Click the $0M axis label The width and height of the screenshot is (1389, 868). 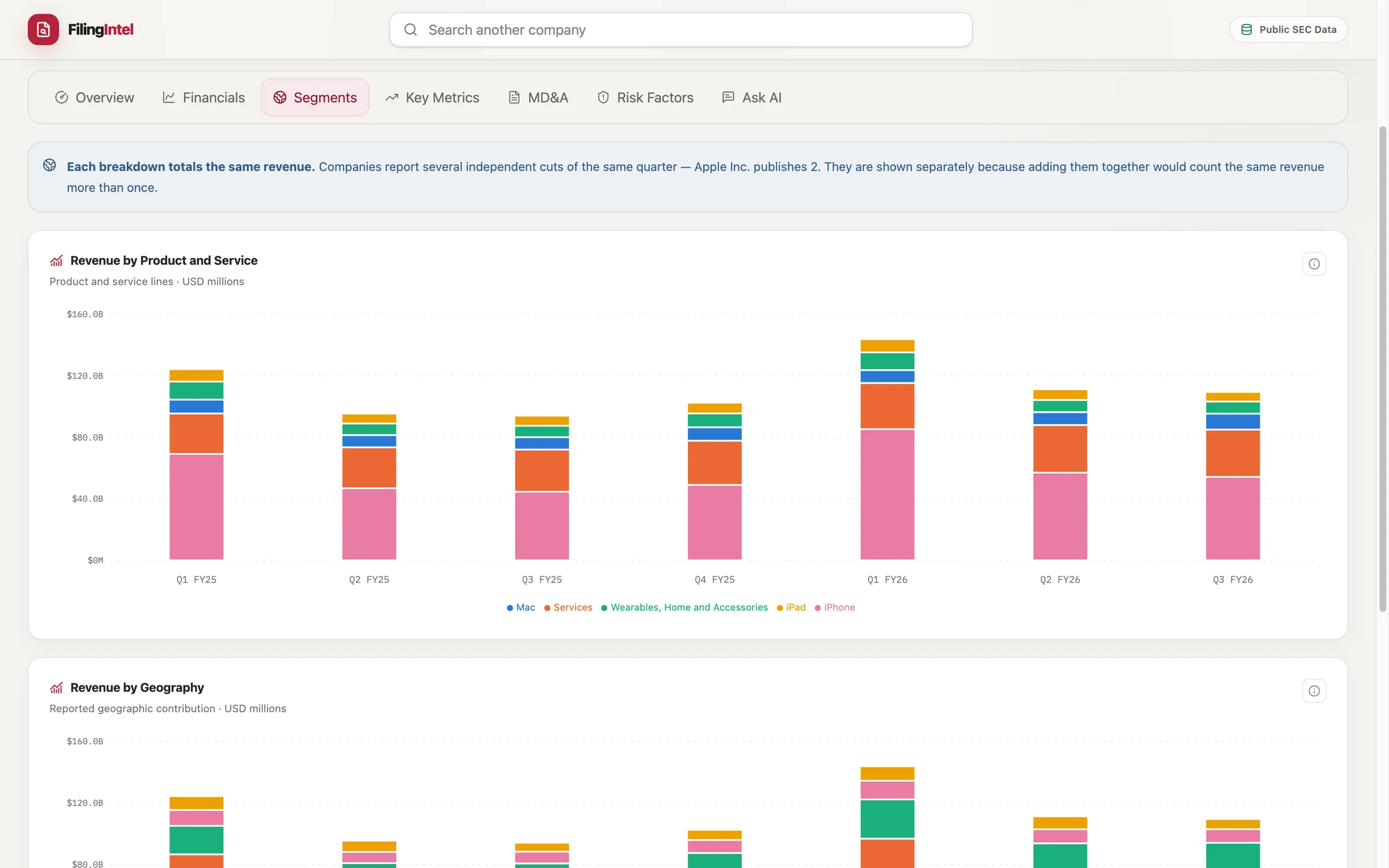(x=95, y=560)
